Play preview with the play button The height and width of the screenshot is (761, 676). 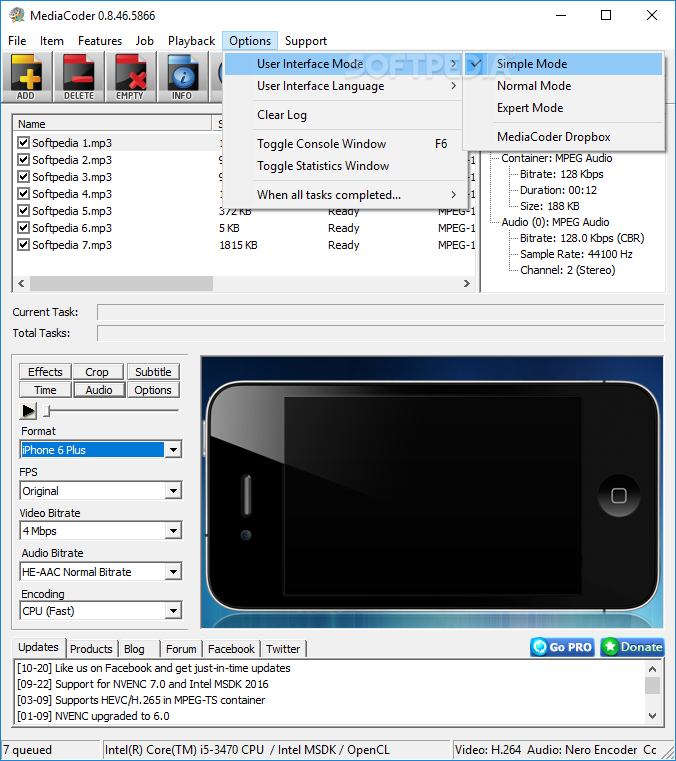click(28, 411)
